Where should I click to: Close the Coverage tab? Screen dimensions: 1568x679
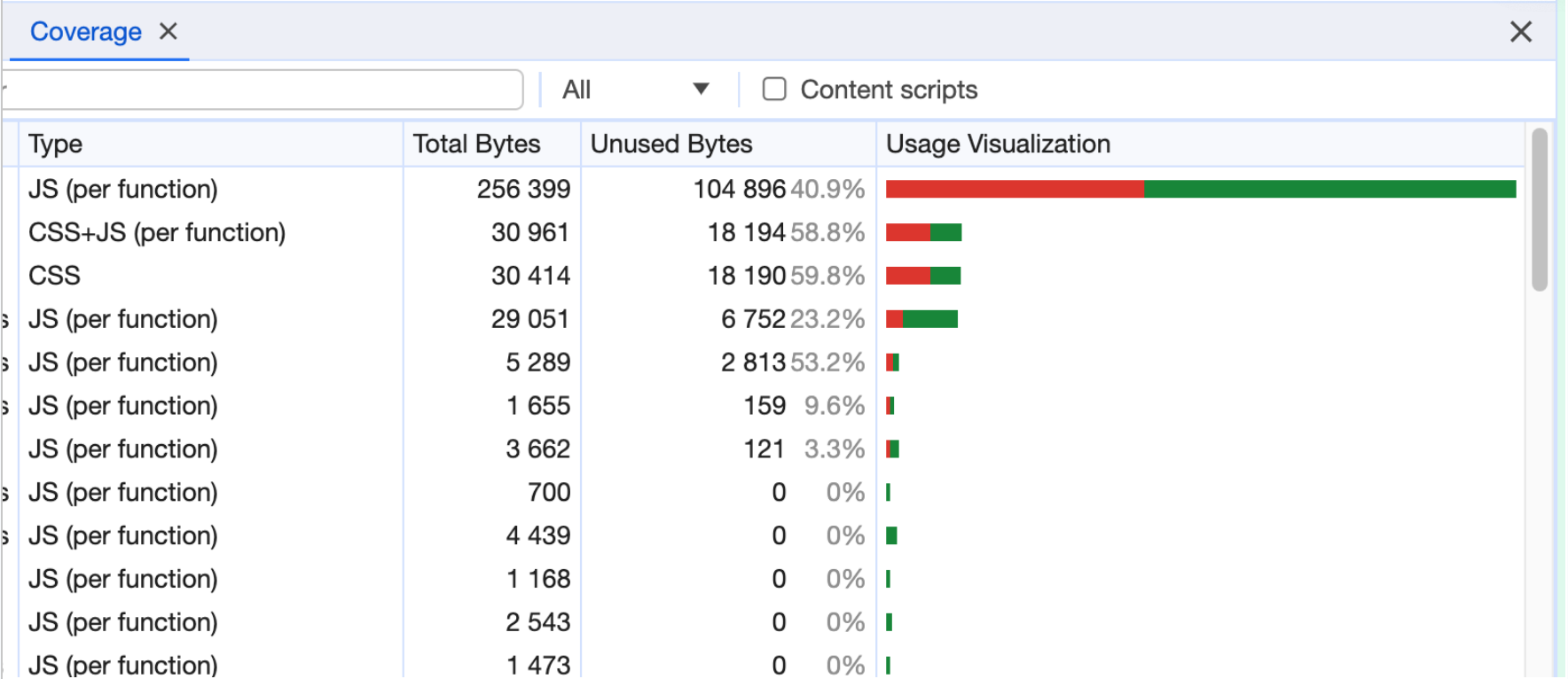pos(168,32)
